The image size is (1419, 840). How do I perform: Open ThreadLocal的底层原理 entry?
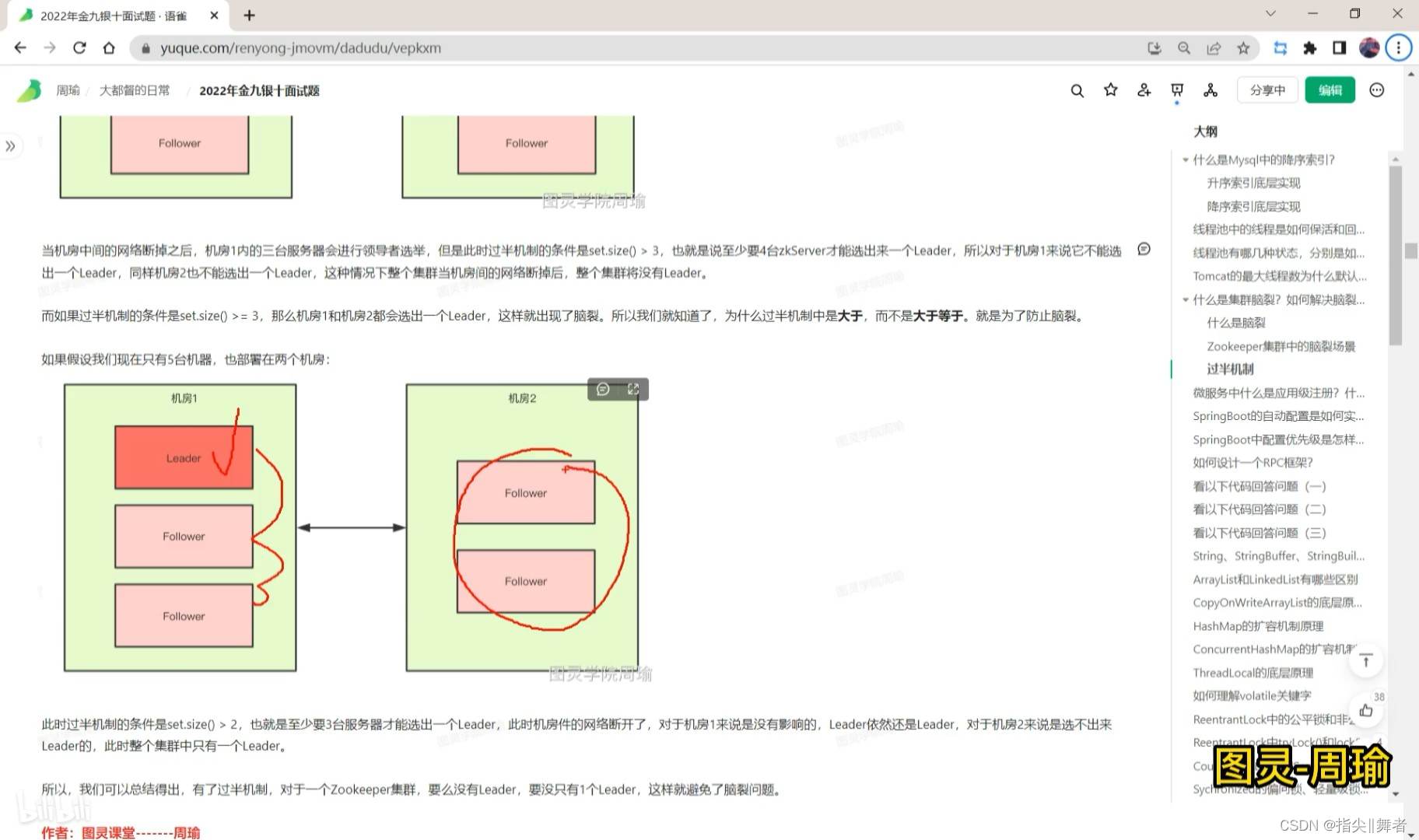click(x=1253, y=673)
